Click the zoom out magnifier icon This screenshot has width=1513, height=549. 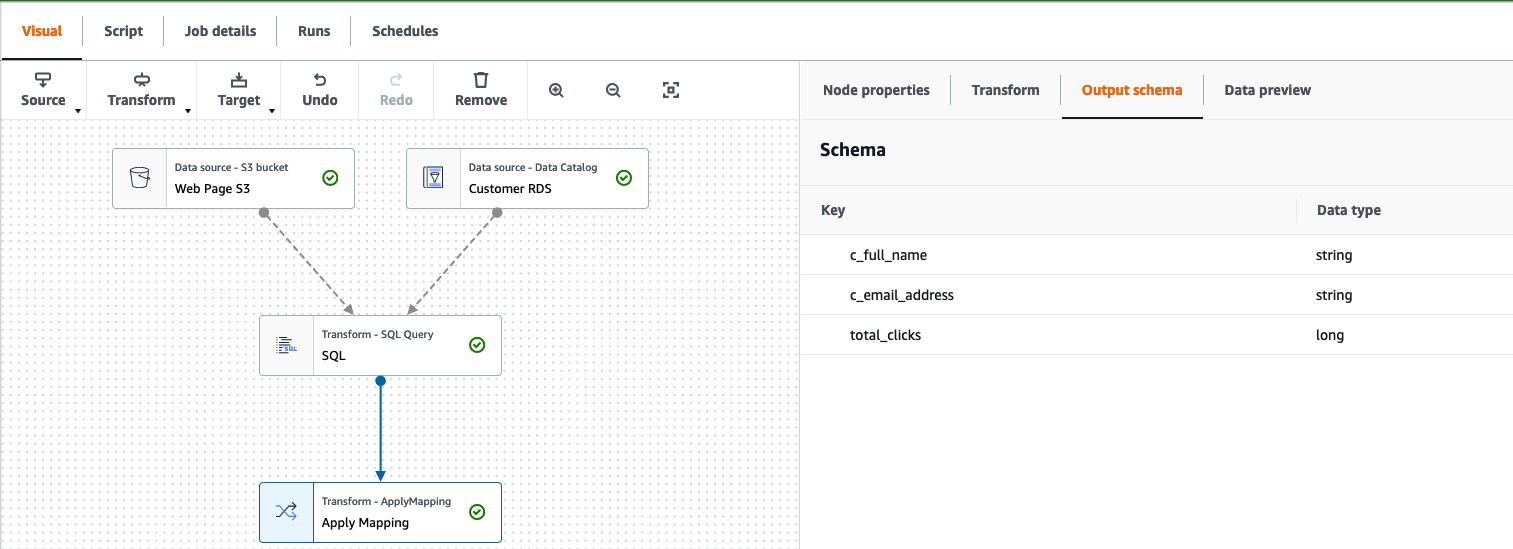pos(613,90)
